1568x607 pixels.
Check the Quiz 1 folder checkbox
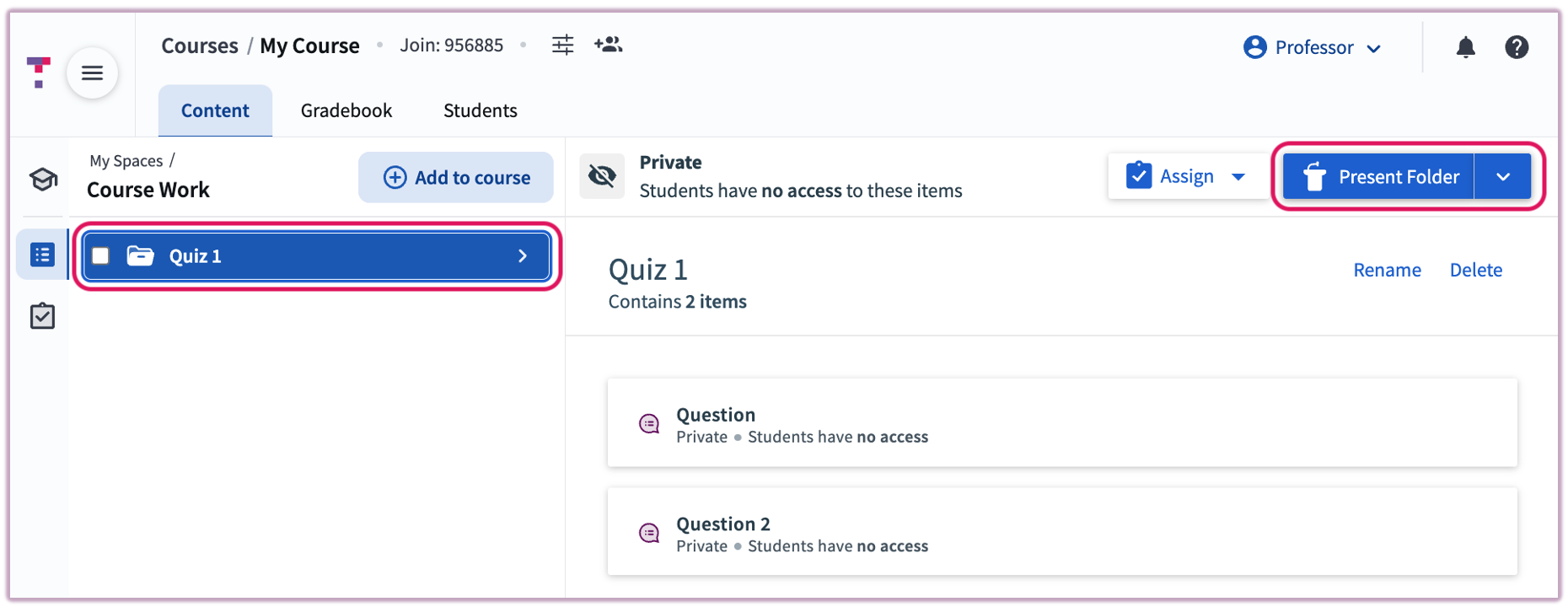pos(100,255)
